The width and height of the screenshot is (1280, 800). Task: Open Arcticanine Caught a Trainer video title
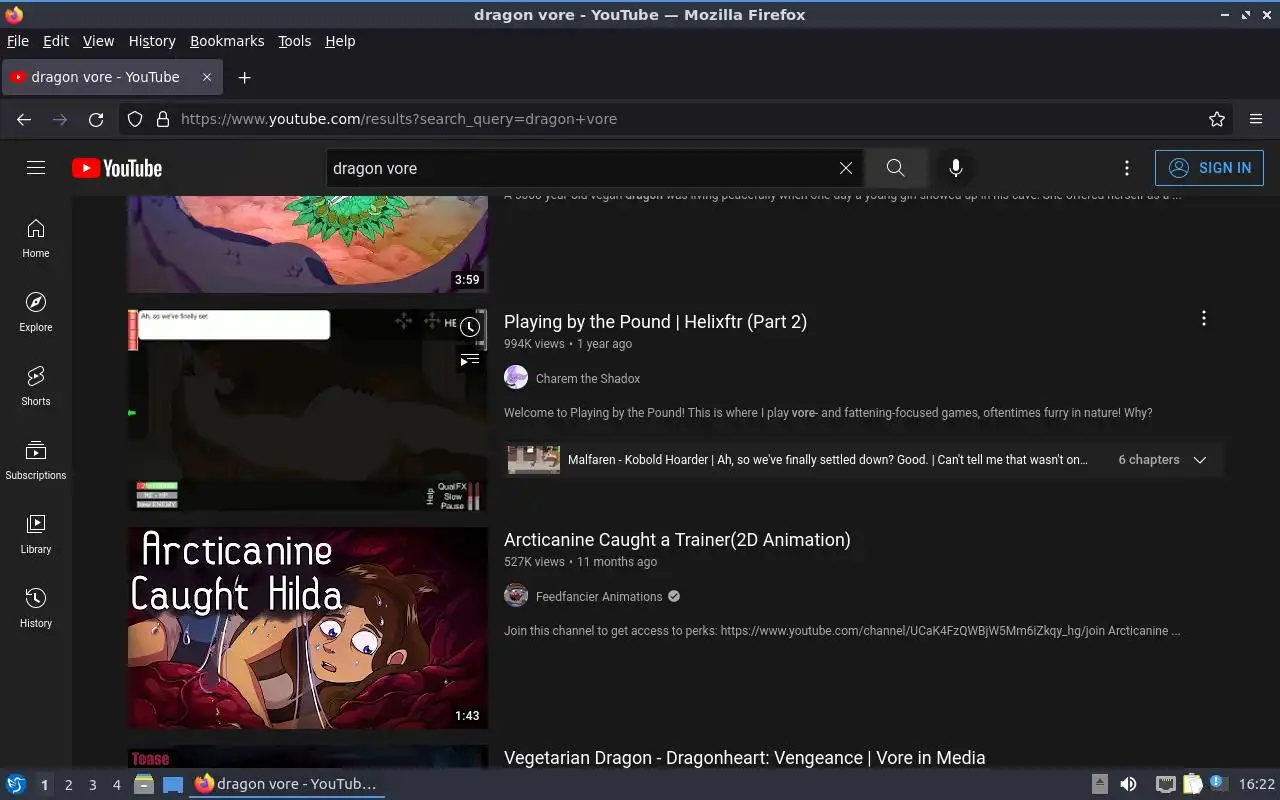click(x=677, y=540)
